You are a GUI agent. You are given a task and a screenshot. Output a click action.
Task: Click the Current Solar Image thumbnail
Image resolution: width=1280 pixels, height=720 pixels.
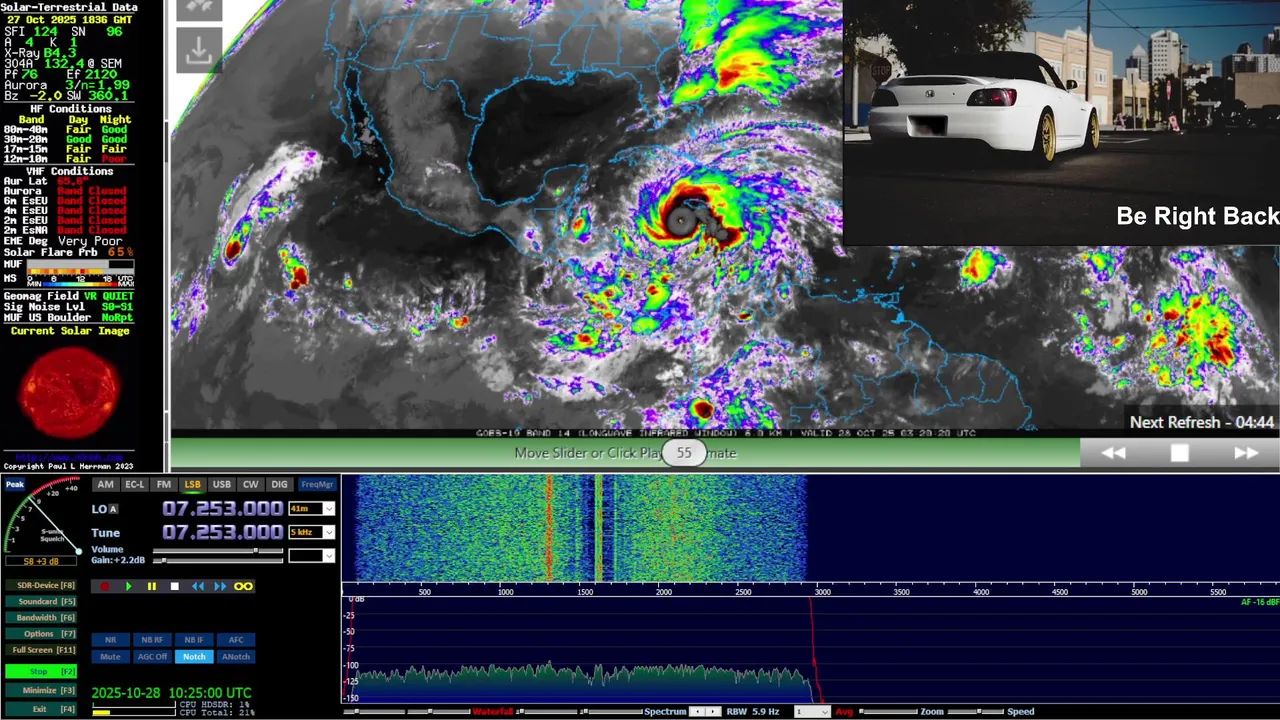click(x=68, y=392)
